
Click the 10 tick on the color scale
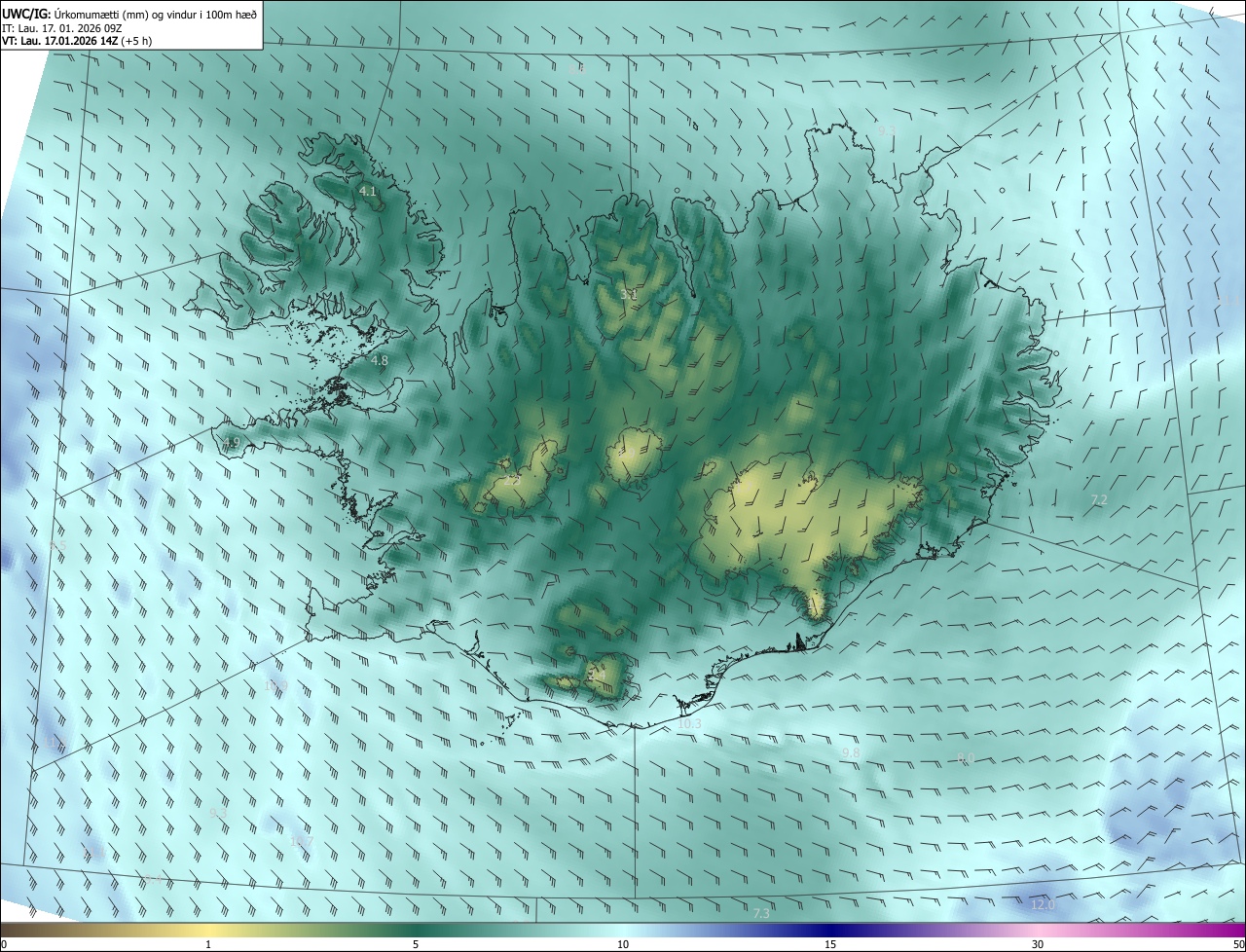(x=623, y=944)
